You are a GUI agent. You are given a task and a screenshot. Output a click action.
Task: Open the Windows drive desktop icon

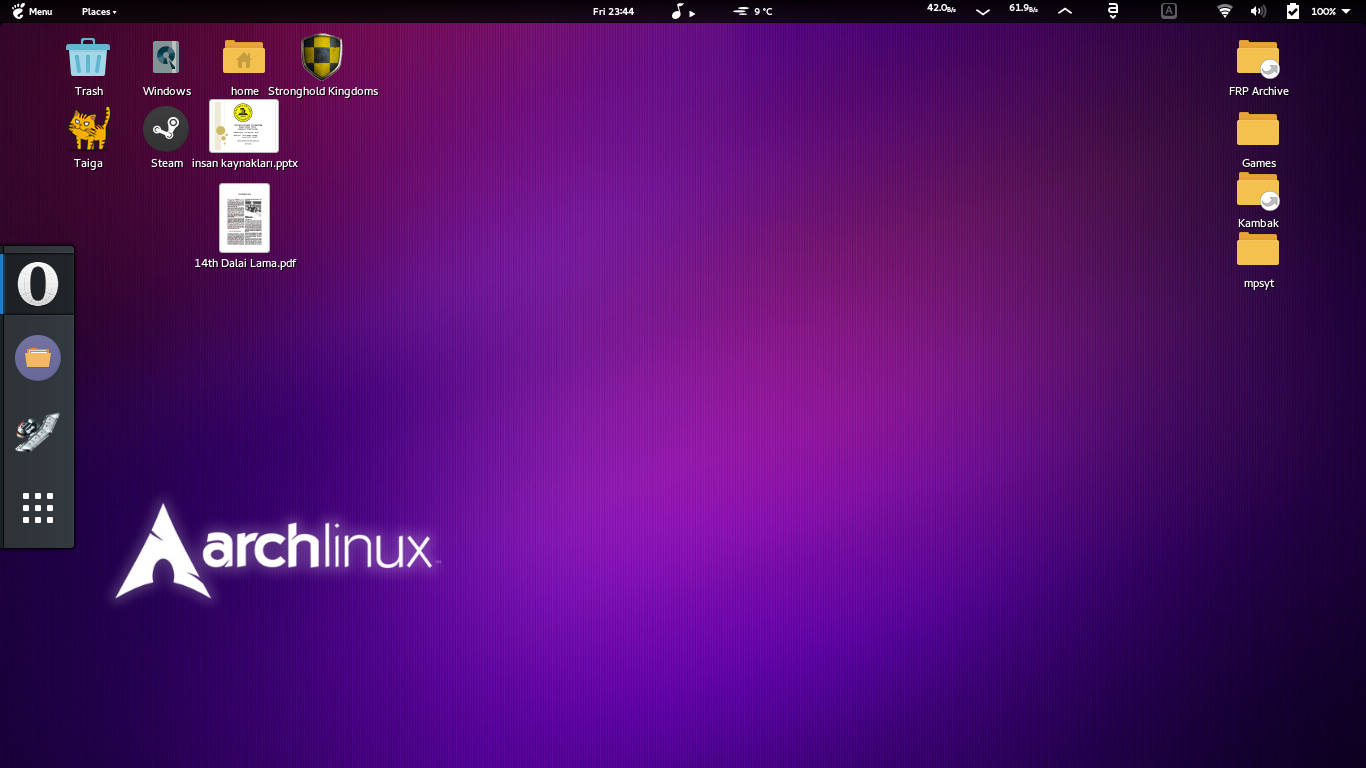(x=166, y=57)
